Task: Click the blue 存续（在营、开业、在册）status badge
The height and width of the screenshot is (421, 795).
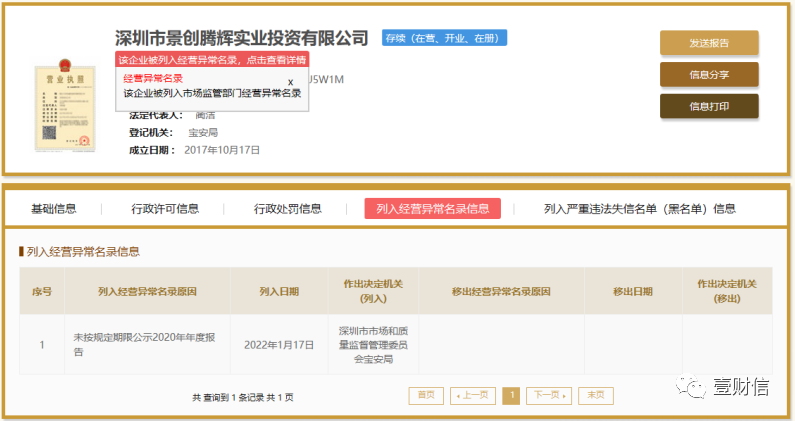Action: point(444,38)
